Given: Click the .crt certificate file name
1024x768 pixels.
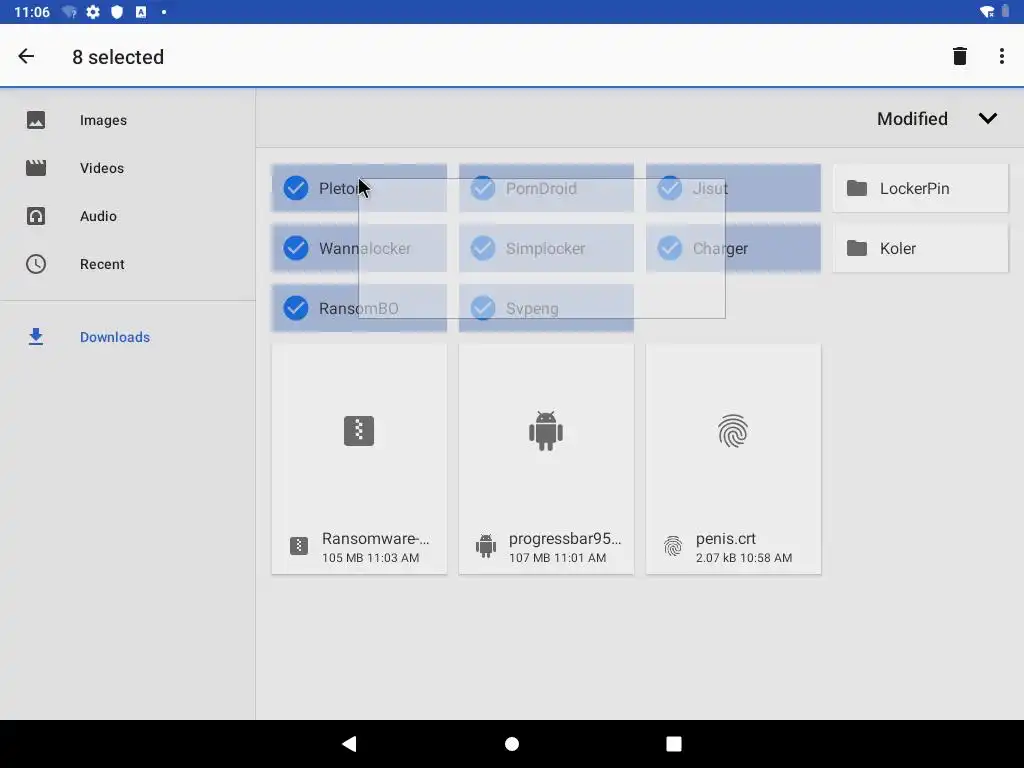Looking at the screenshot, I should click(x=726, y=539).
